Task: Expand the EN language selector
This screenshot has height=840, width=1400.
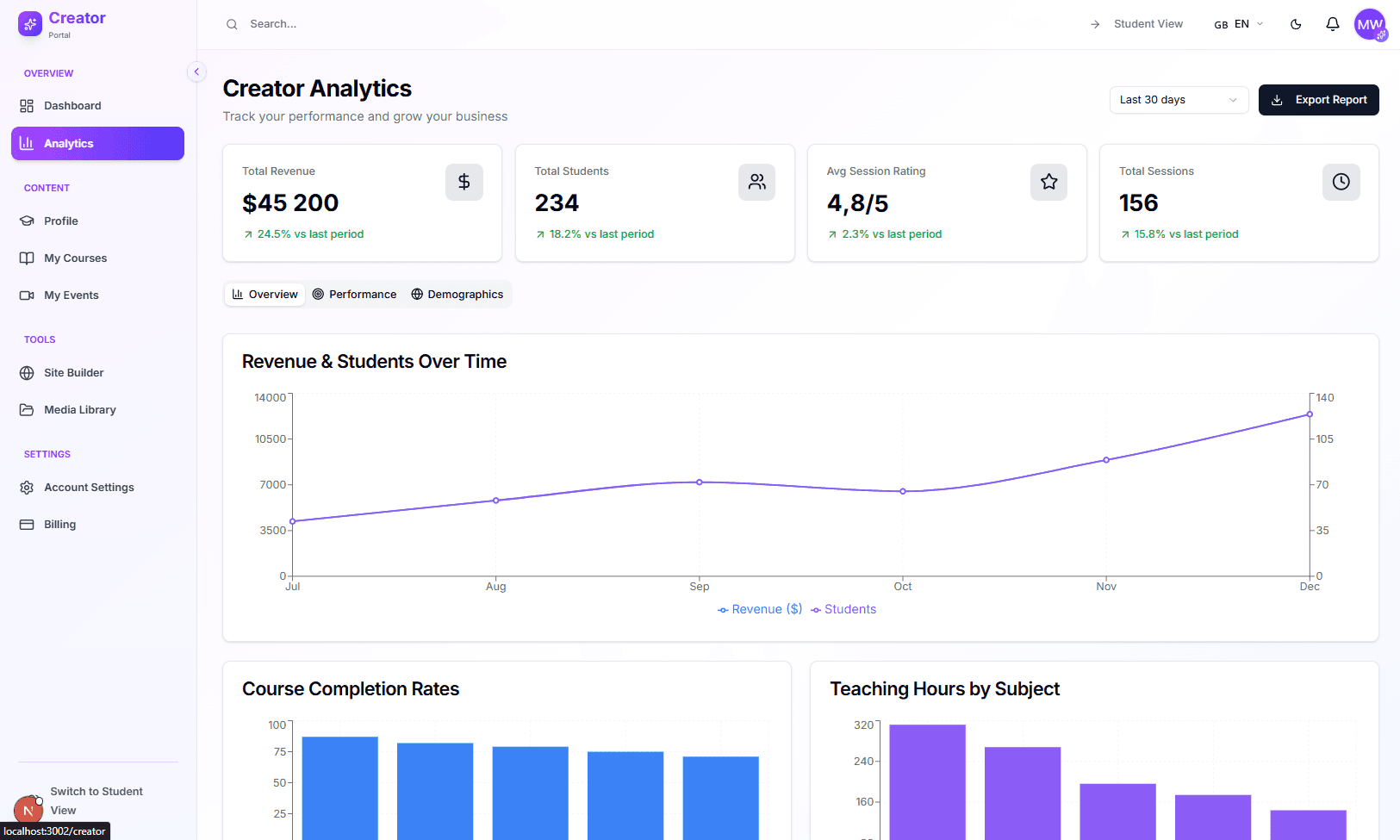Action: tap(1239, 24)
